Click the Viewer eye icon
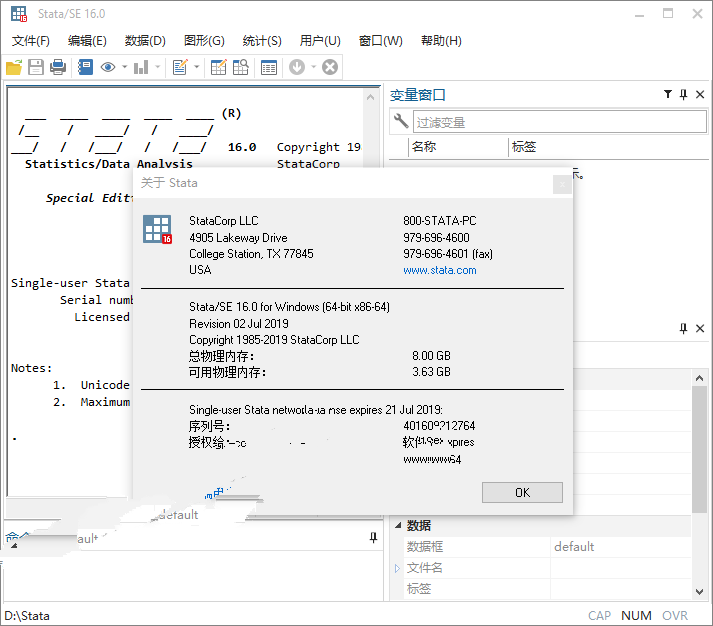The image size is (713, 626). (x=108, y=68)
